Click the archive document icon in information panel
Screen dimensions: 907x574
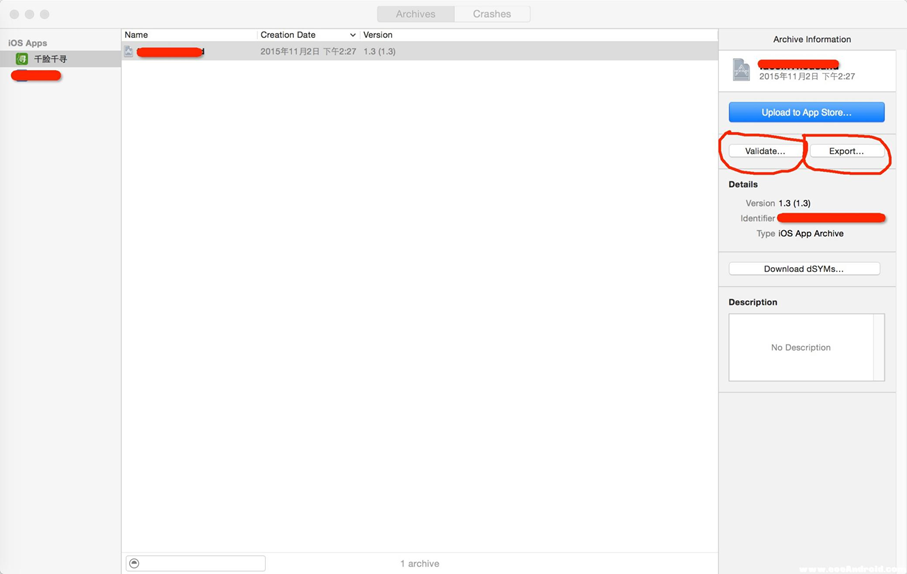(x=741, y=69)
